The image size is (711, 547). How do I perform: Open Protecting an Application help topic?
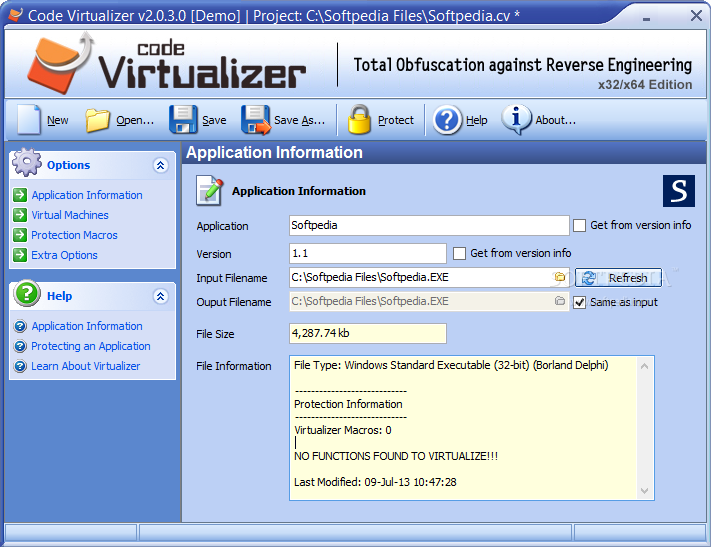click(91, 346)
